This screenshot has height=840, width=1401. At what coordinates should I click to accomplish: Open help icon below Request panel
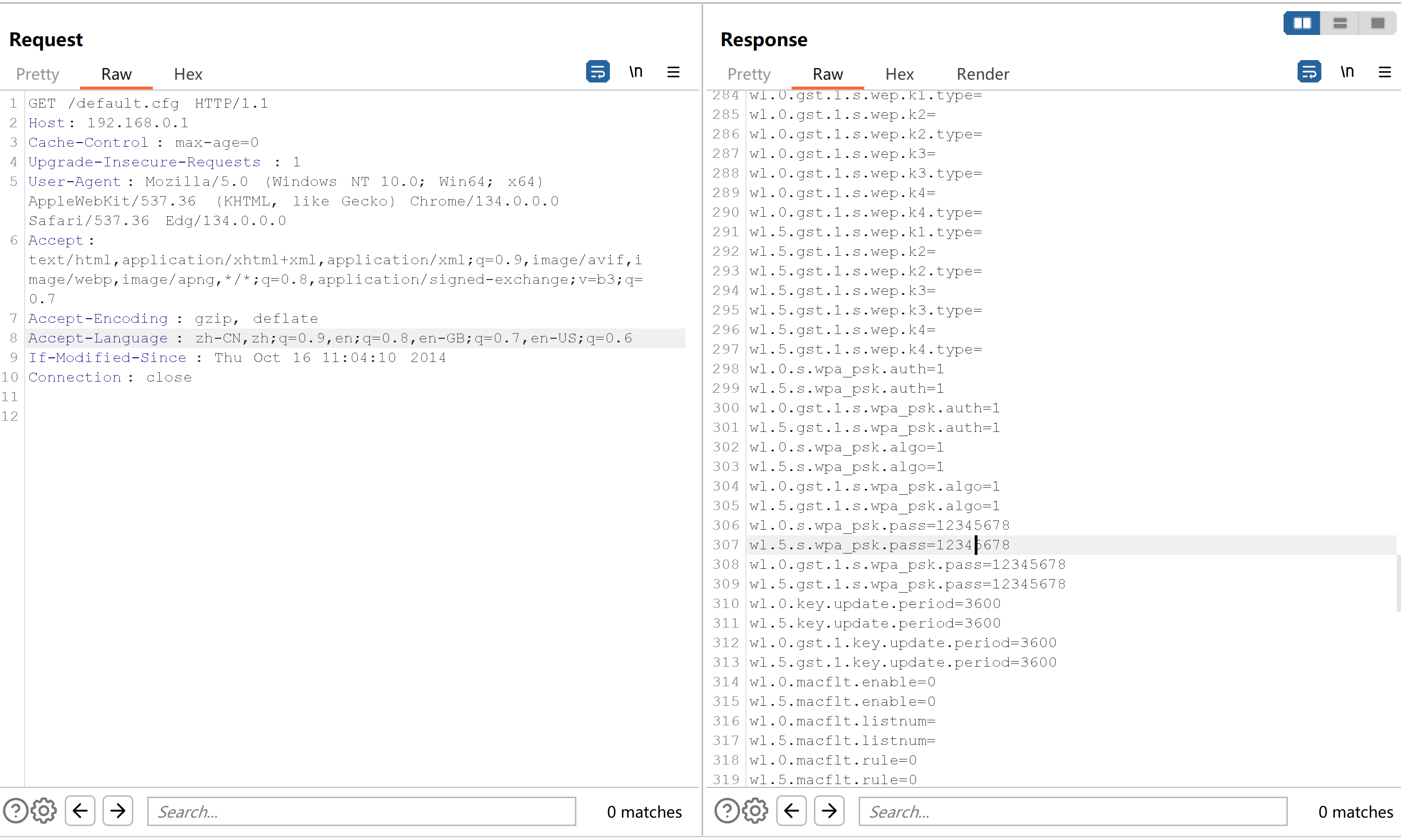(x=16, y=811)
